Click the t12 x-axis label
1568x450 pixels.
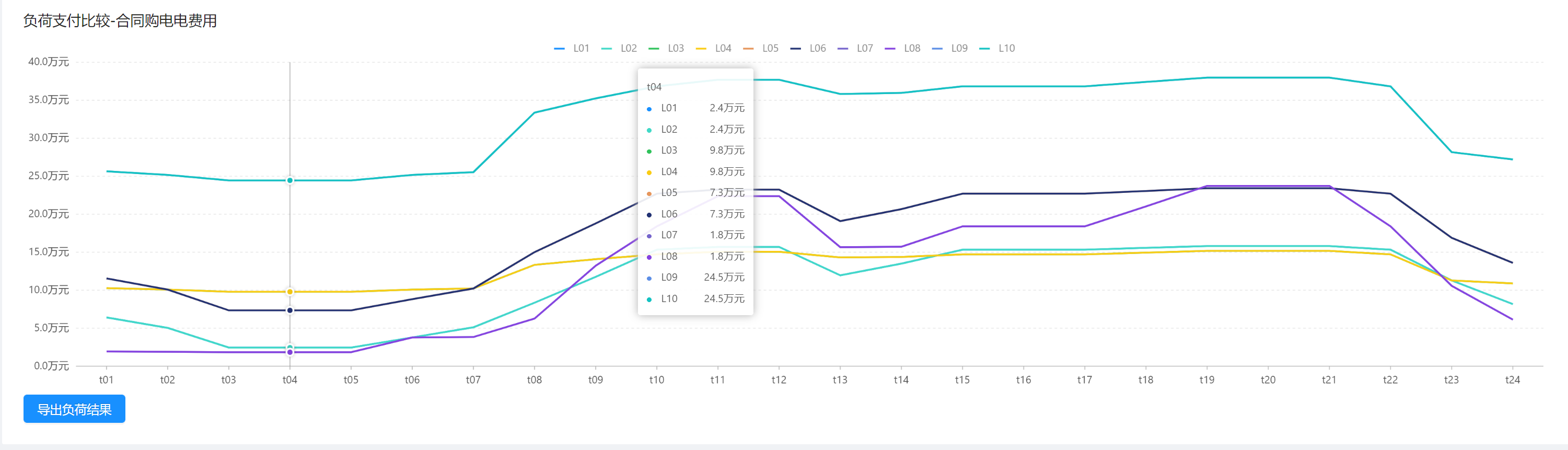(x=779, y=380)
